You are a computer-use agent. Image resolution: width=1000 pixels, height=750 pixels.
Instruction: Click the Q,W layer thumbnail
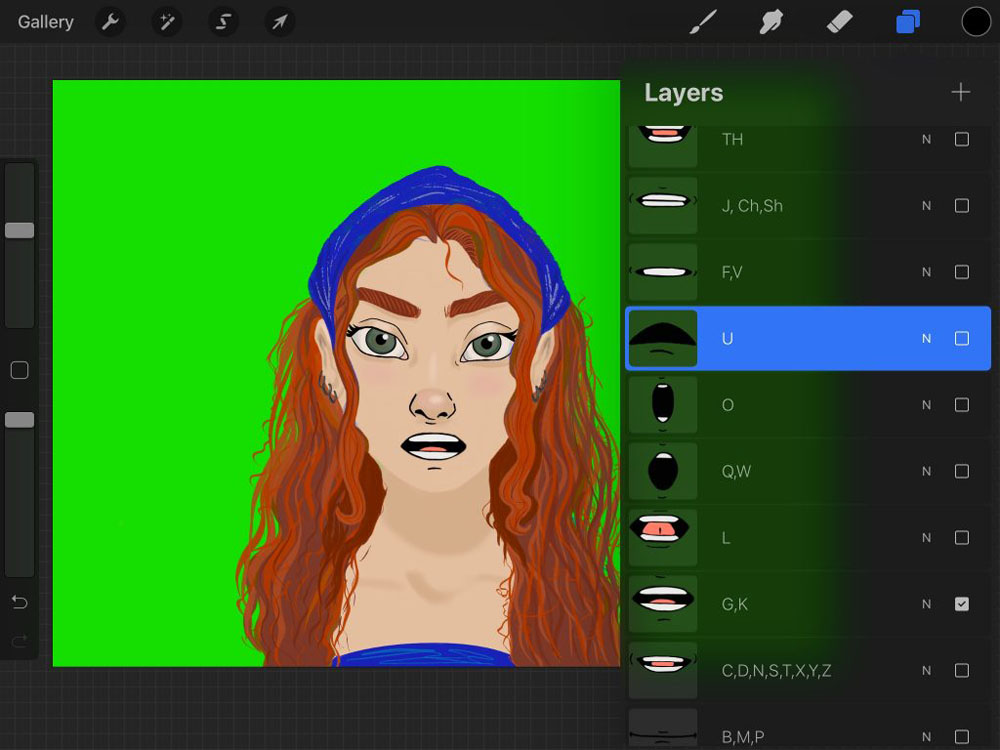(663, 471)
